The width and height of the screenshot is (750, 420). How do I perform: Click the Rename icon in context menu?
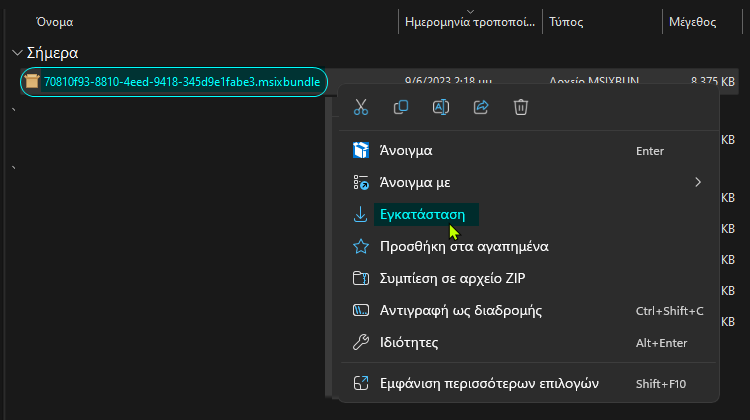click(x=441, y=107)
